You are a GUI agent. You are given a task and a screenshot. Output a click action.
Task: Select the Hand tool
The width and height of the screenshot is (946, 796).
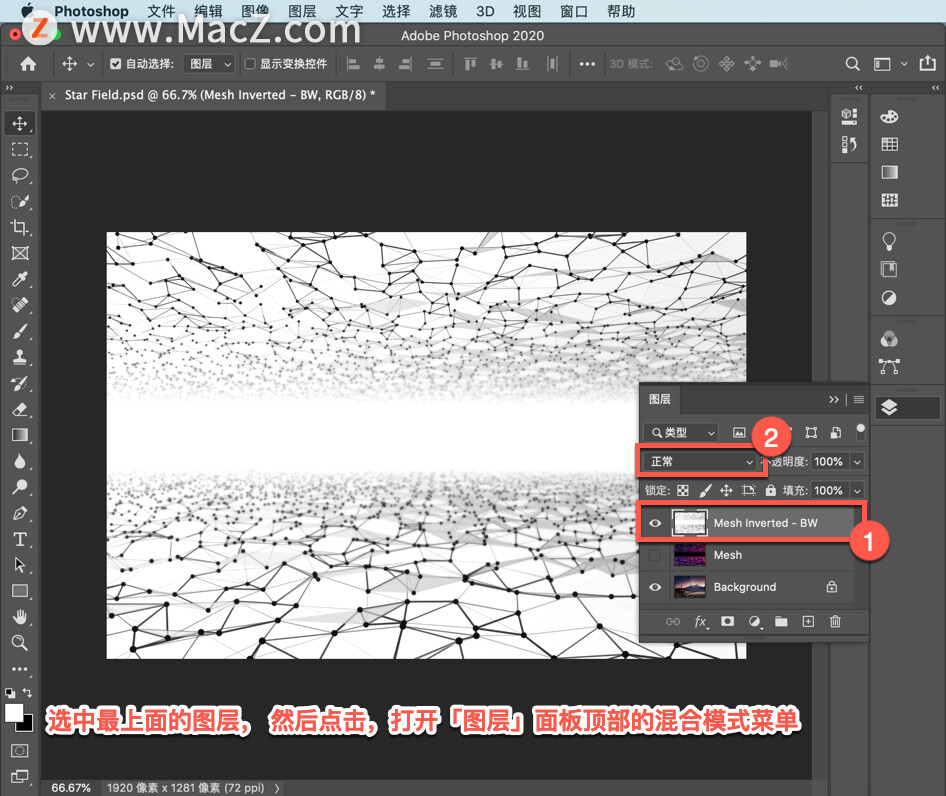pos(19,616)
